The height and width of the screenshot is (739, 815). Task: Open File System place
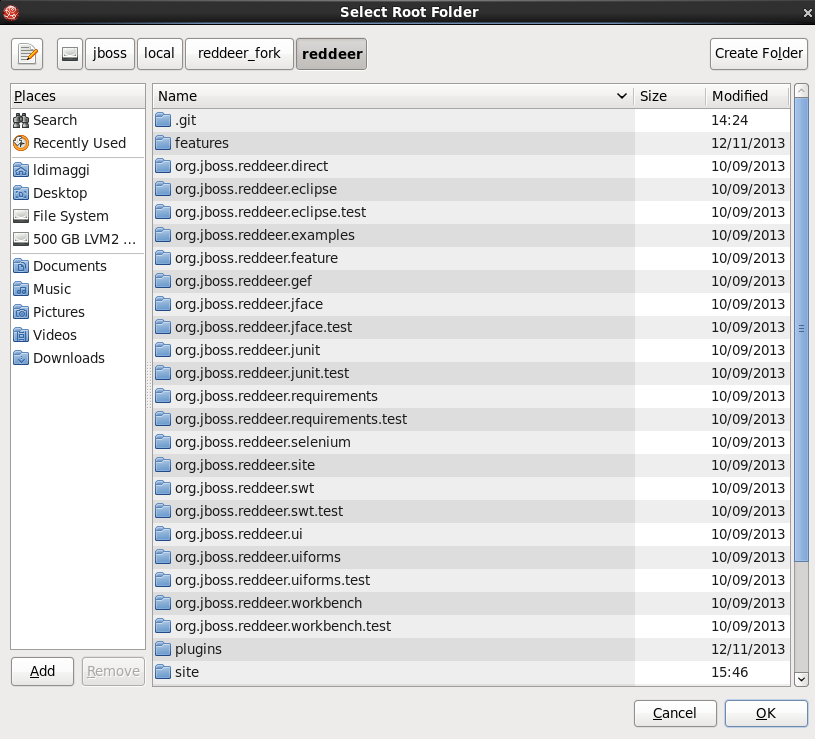(78, 216)
